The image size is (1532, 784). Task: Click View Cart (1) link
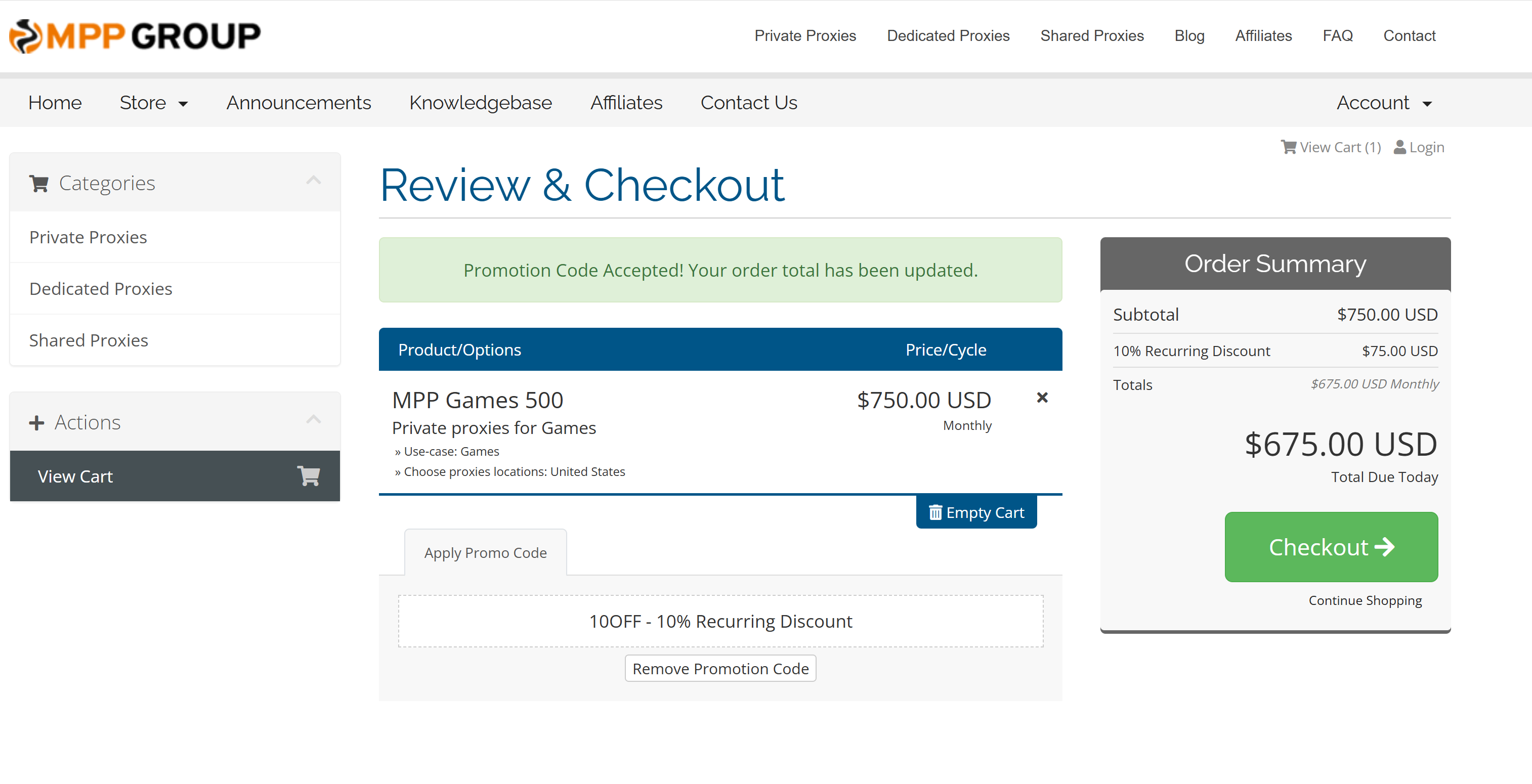pyautogui.click(x=1331, y=147)
